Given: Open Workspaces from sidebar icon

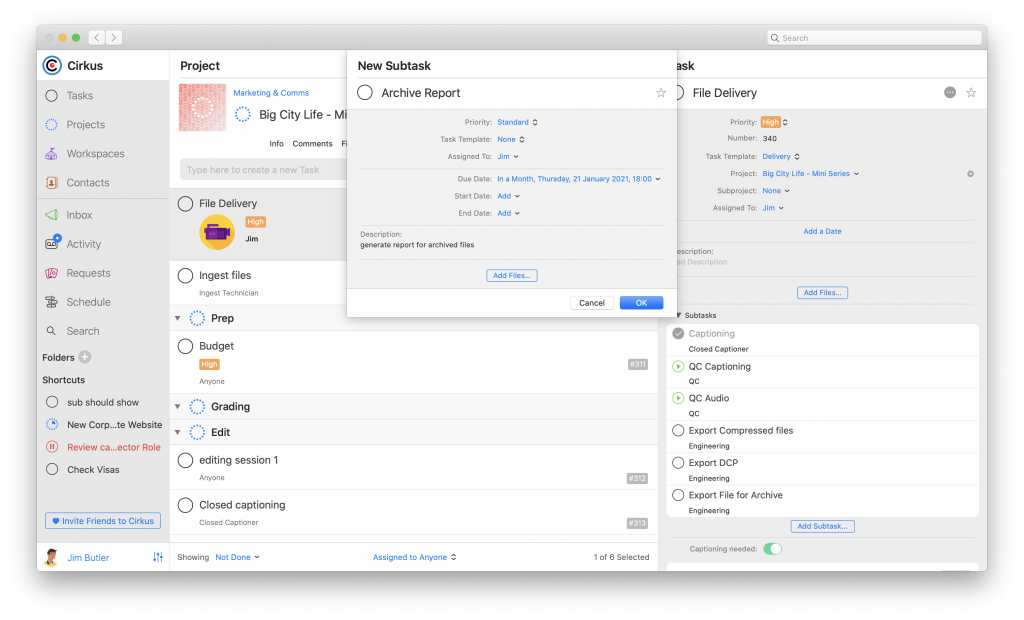Looking at the screenshot, I should click(x=51, y=154).
